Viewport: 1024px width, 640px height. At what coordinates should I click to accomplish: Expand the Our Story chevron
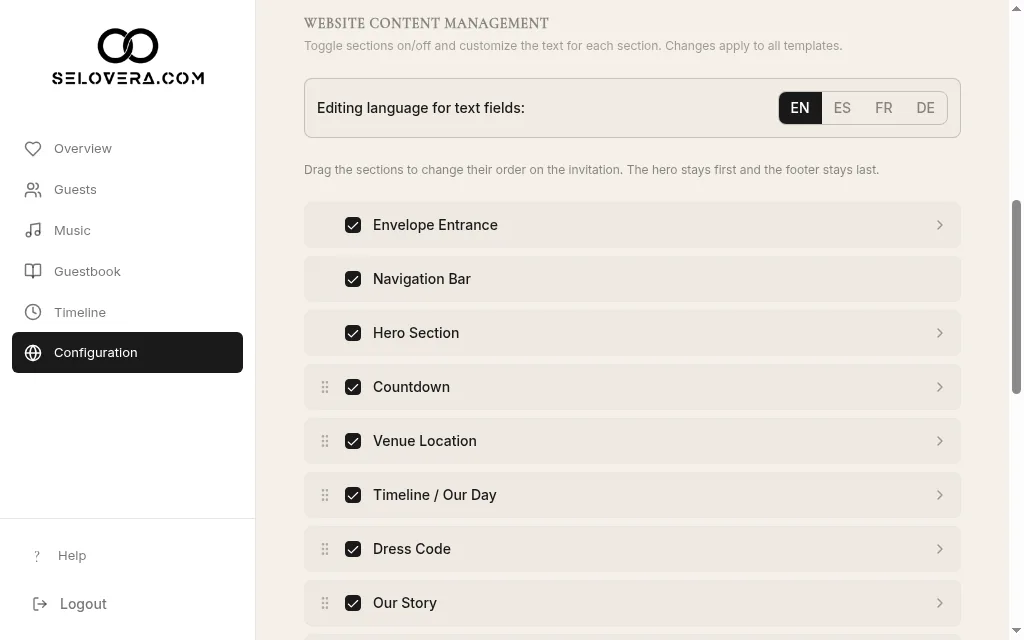[x=939, y=603]
